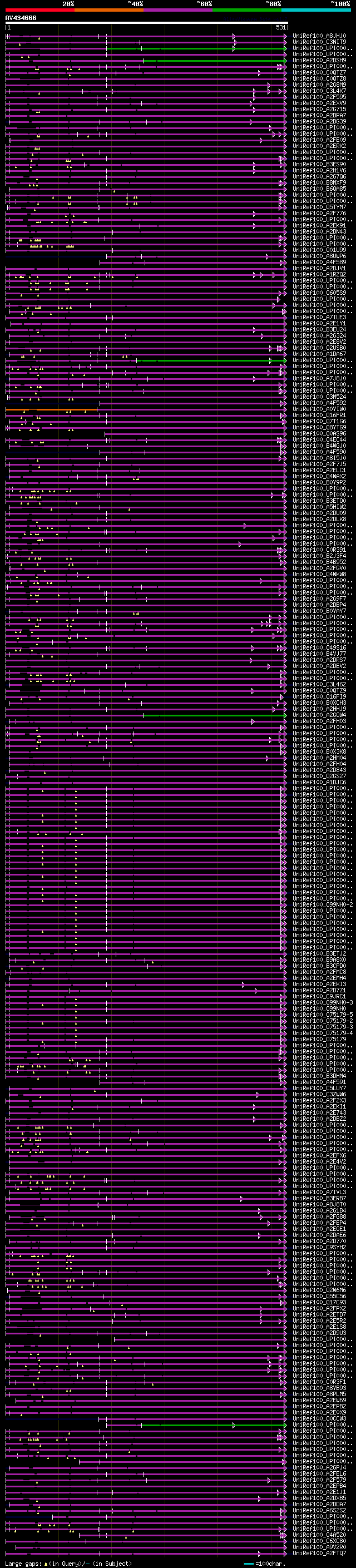356x1568 pixels.
Task: Click the orange alignment bar for A0YIW0
Action: [52, 409]
